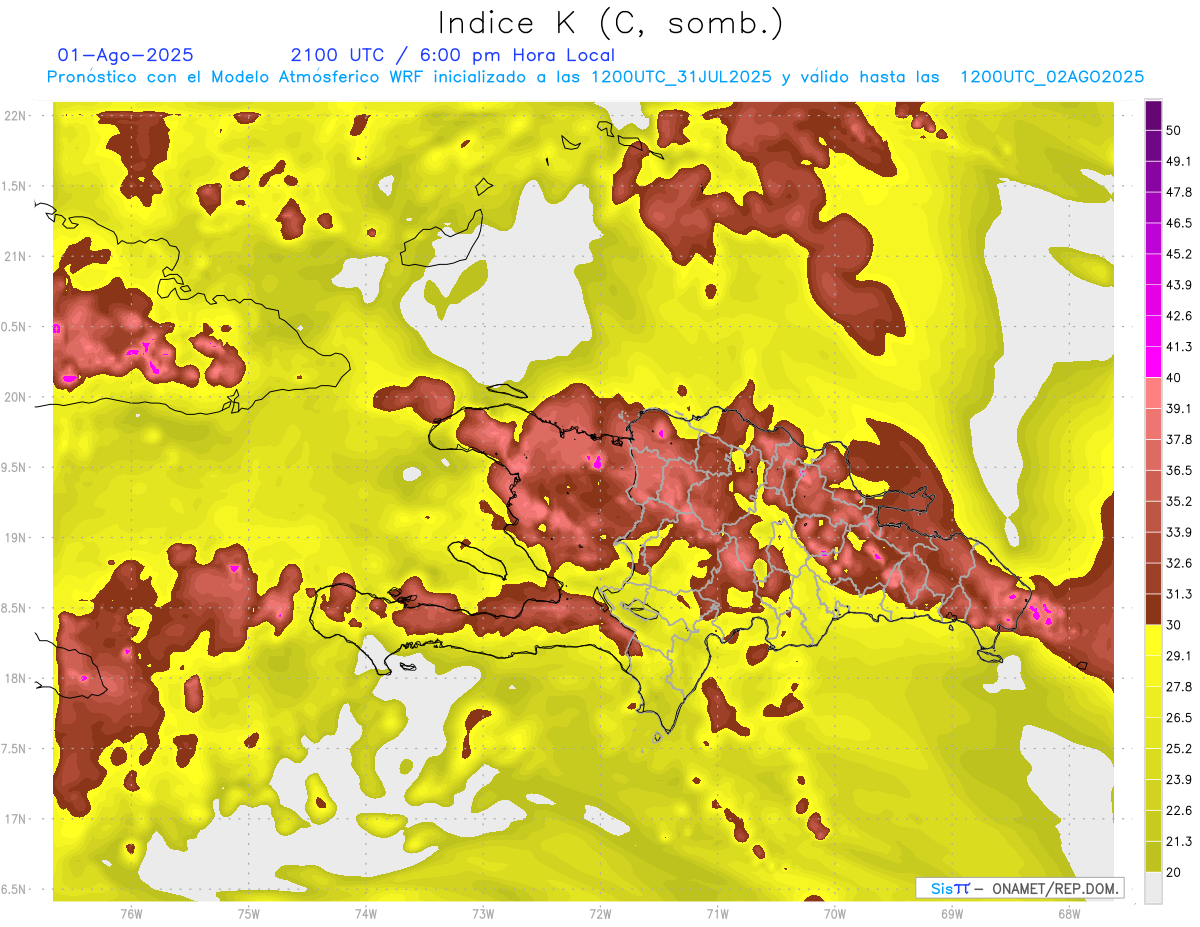Image resolution: width=1200 pixels, height=927 pixels.
Task: Click the colorbar value "29.1"
Action: [1179, 655]
